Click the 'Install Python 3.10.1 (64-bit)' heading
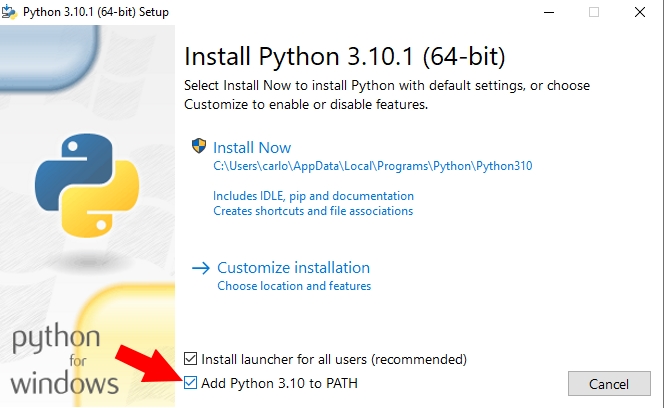The image size is (664, 408). click(x=345, y=55)
